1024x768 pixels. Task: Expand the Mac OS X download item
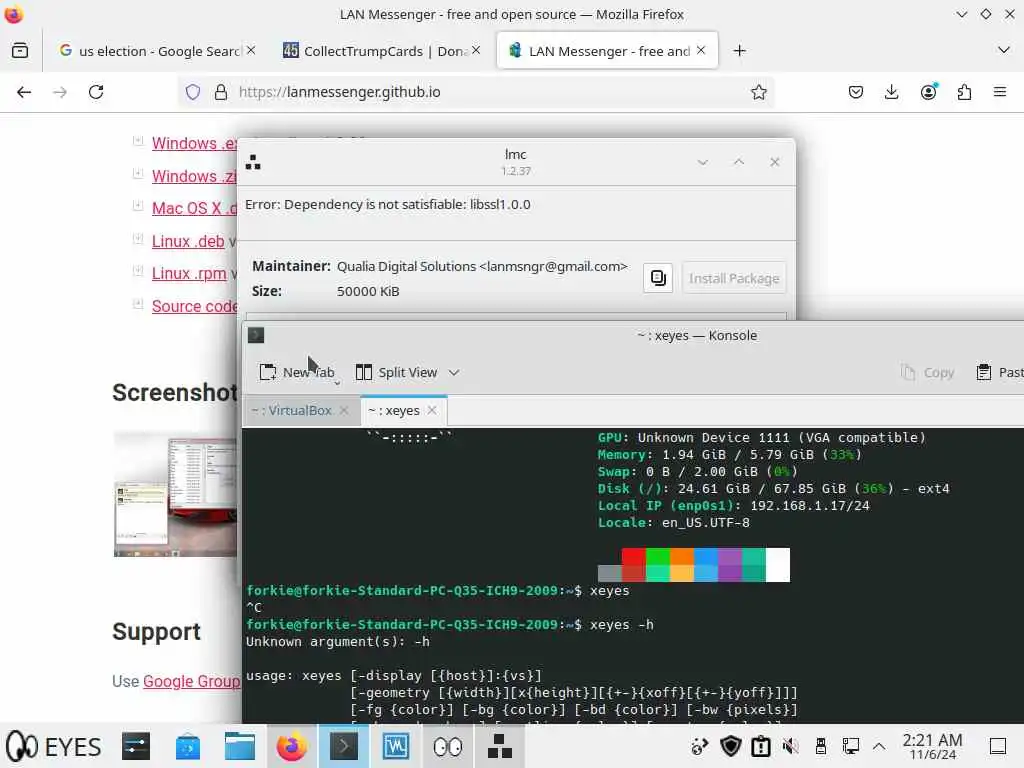138,205
